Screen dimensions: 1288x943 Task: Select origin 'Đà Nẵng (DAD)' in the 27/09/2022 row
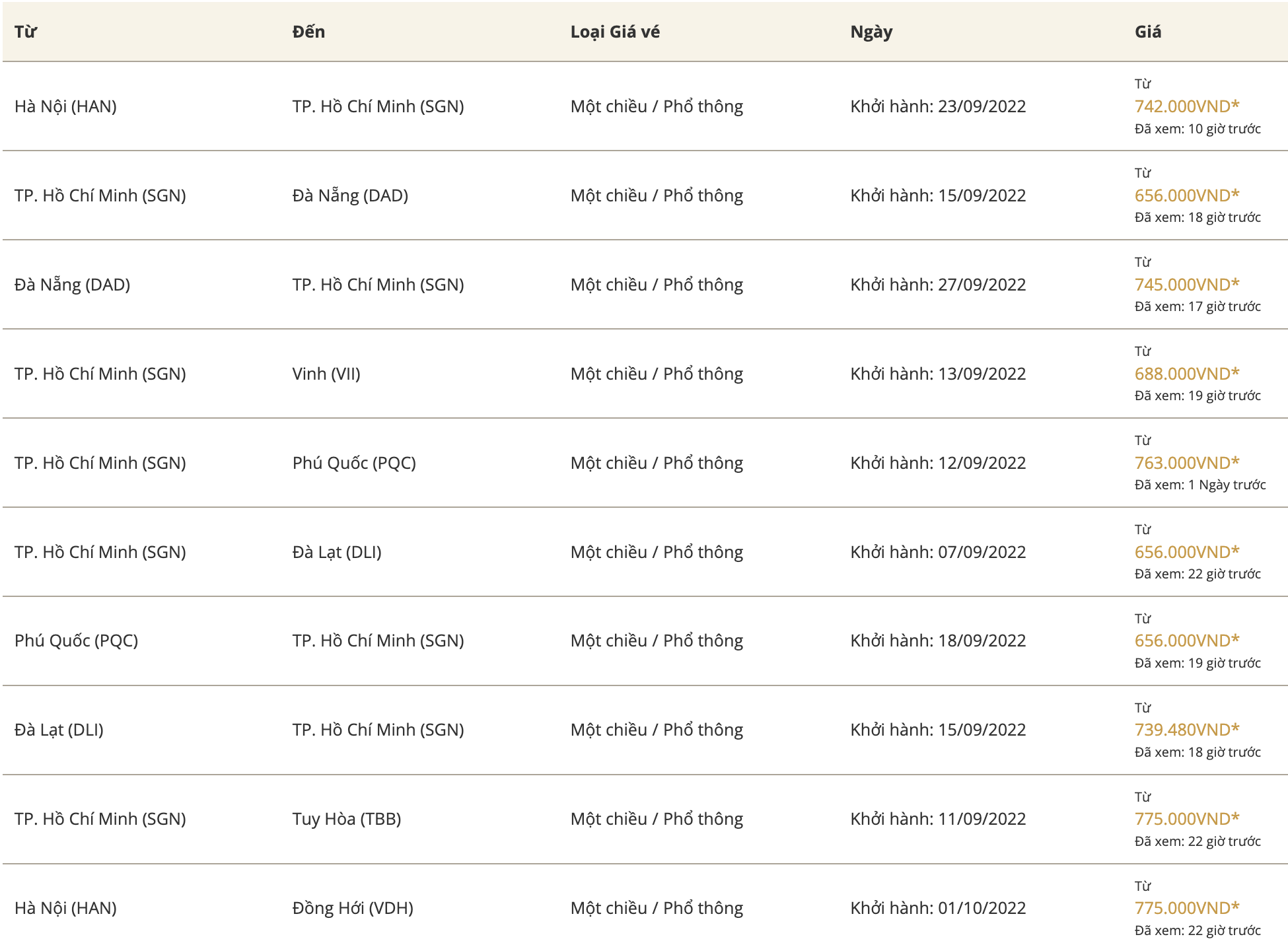[72, 285]
